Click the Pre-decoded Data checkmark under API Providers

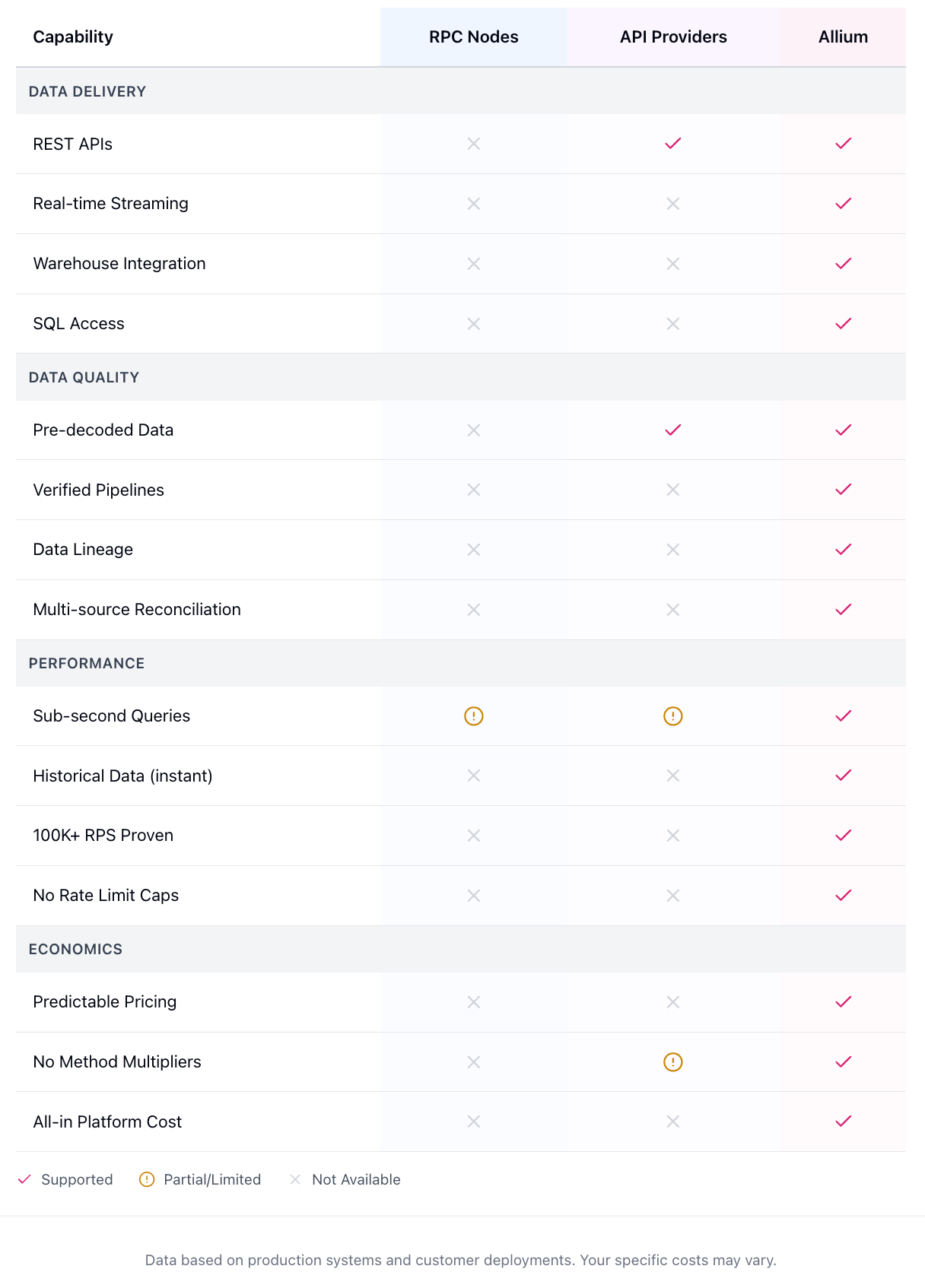[672, 430]
